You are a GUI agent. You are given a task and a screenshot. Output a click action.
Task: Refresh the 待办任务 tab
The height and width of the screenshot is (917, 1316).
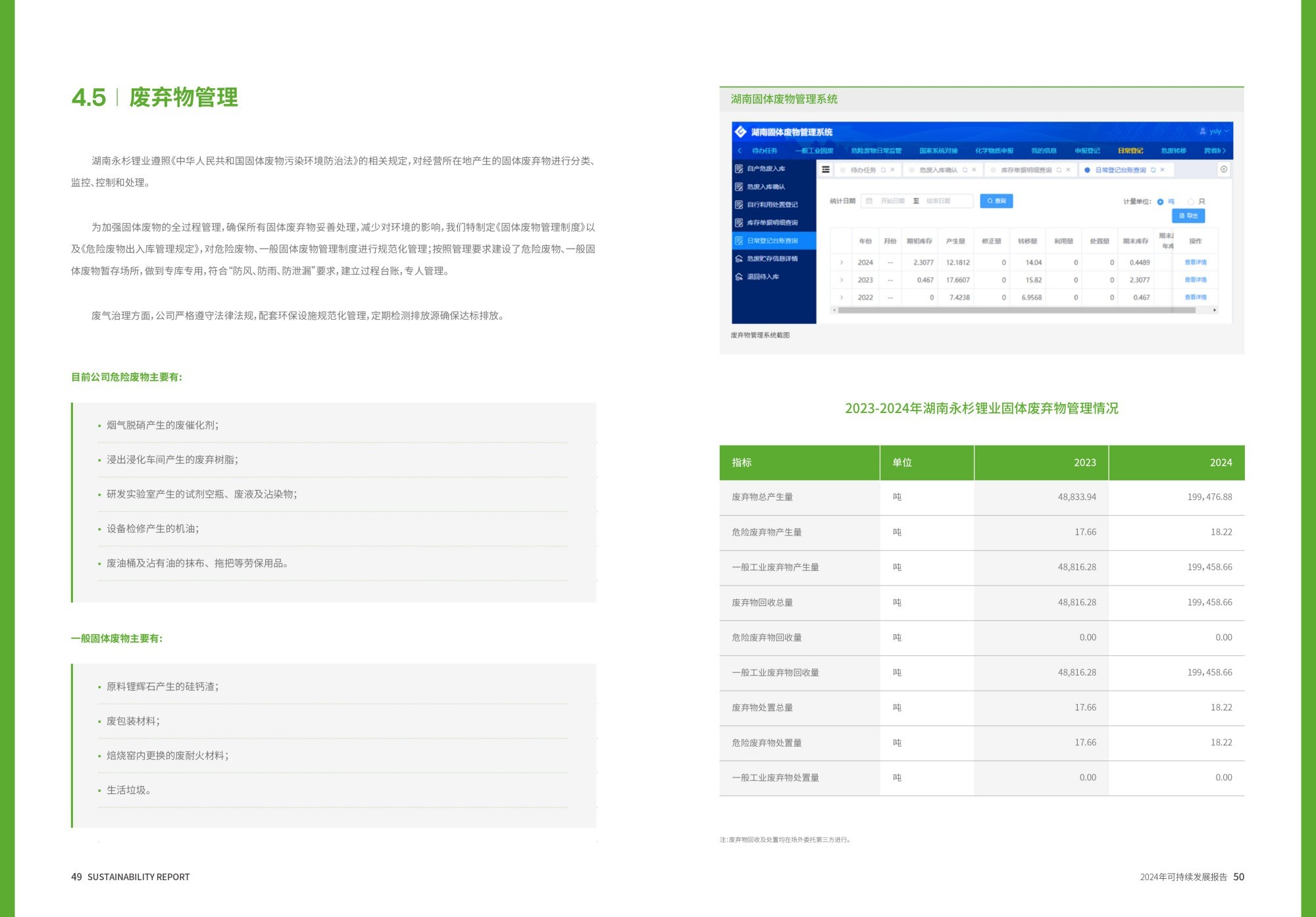tap(884, 170)
